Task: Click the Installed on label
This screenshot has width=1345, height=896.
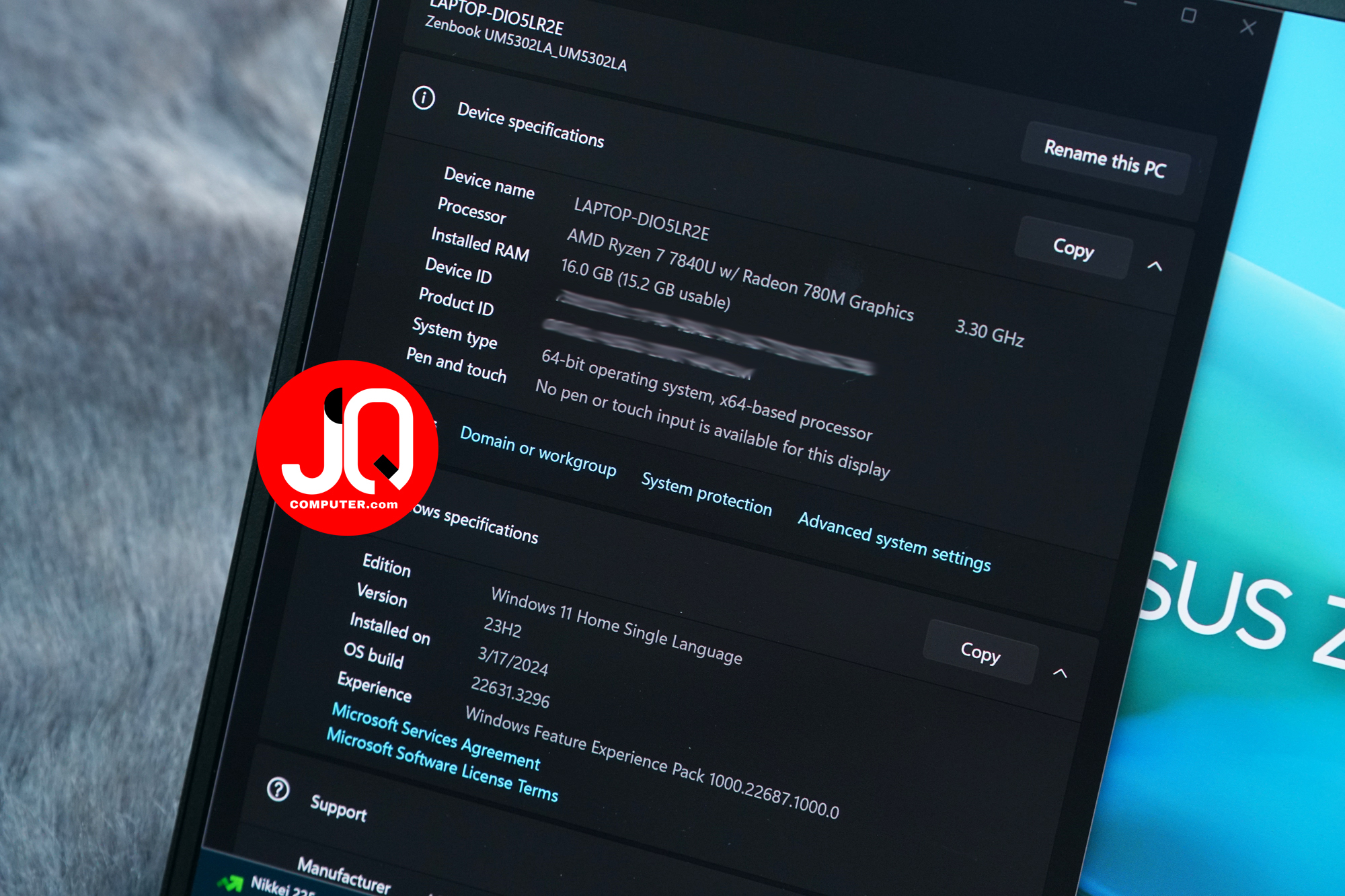Action: coord(390,629)
